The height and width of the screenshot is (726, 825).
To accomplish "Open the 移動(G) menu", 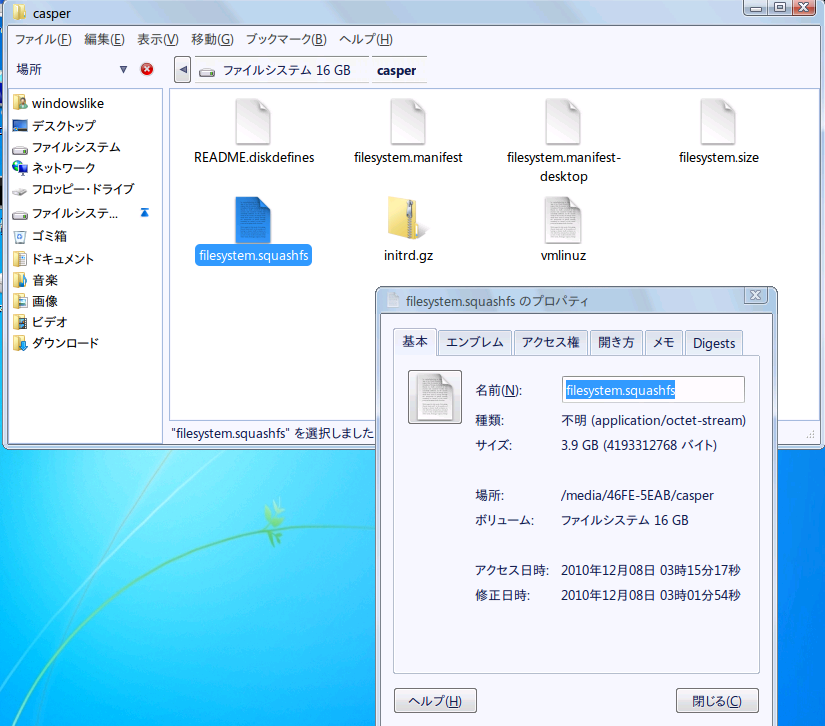I will 212,39.
